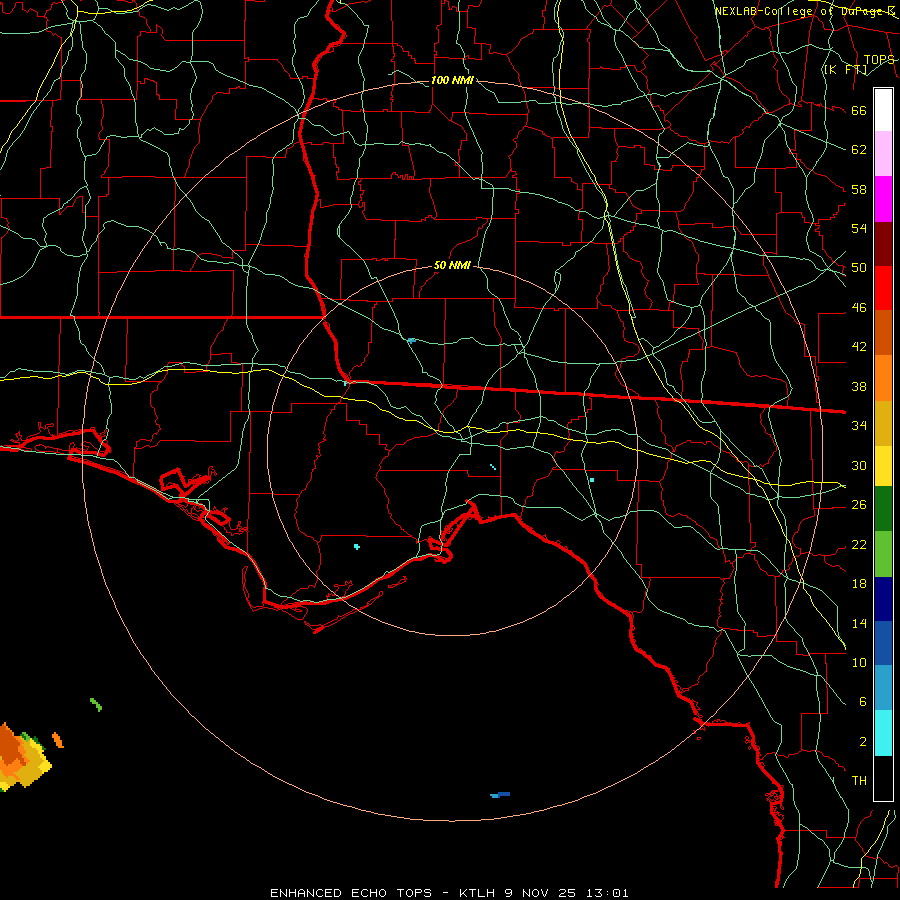Click the magenta legend swatch
This screenshot has width=900, height=900.
click(883, 199)
